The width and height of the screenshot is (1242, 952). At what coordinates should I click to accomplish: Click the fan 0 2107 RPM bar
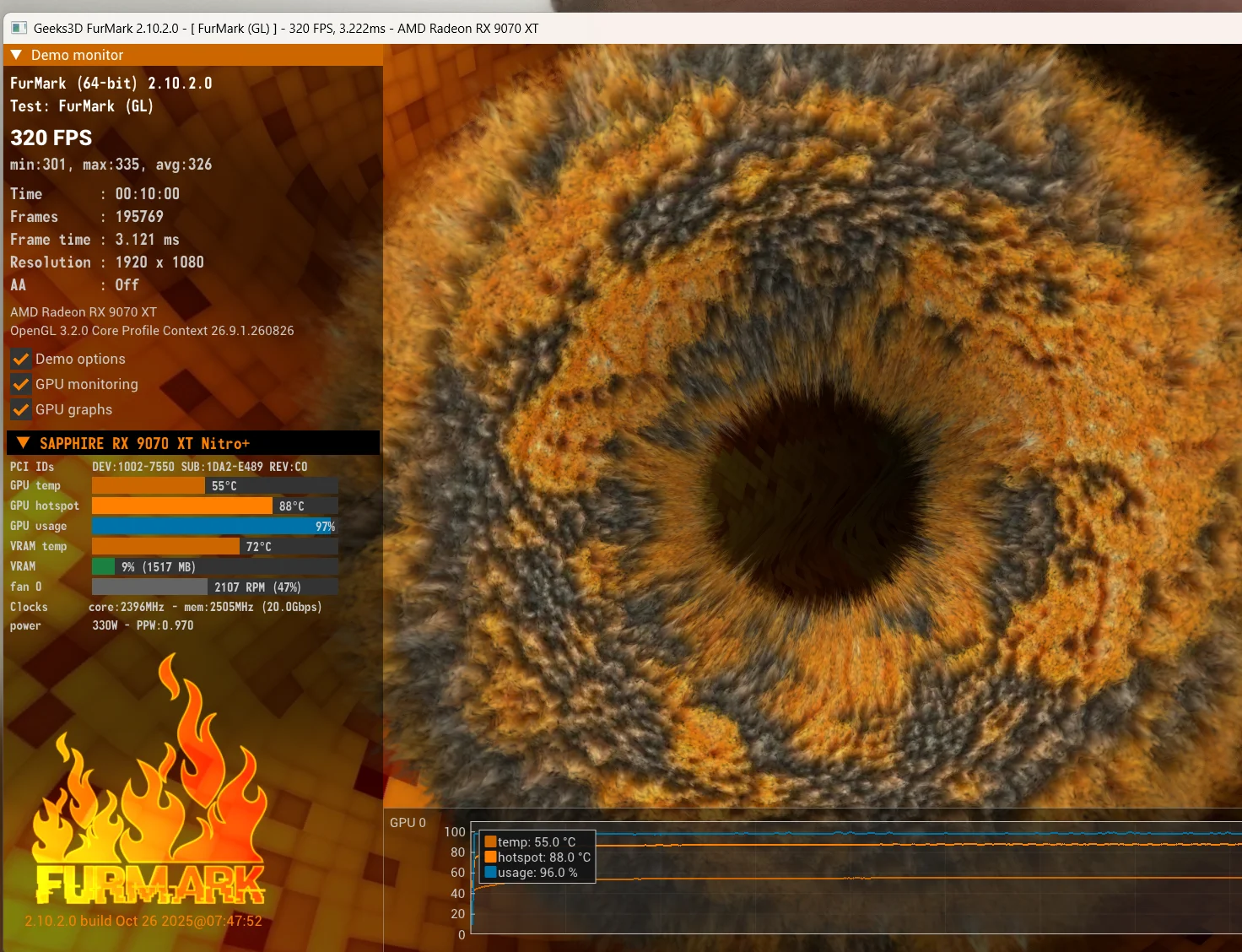215,587
